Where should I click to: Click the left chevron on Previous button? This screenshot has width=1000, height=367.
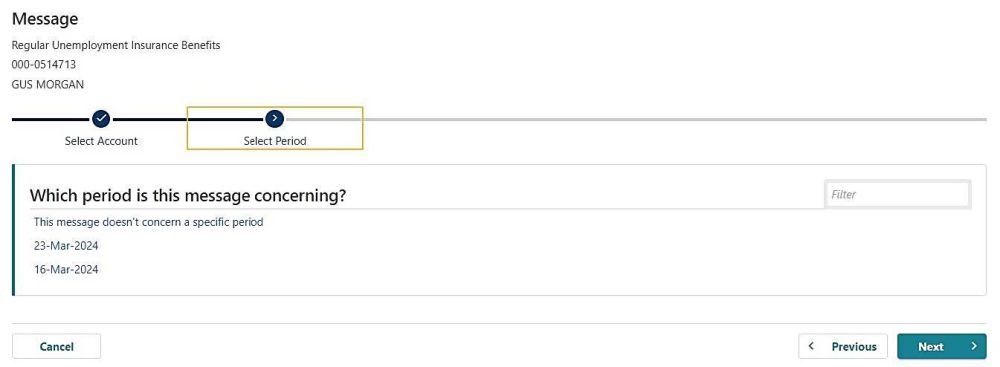pyautogui.click(x=811, y=346)
